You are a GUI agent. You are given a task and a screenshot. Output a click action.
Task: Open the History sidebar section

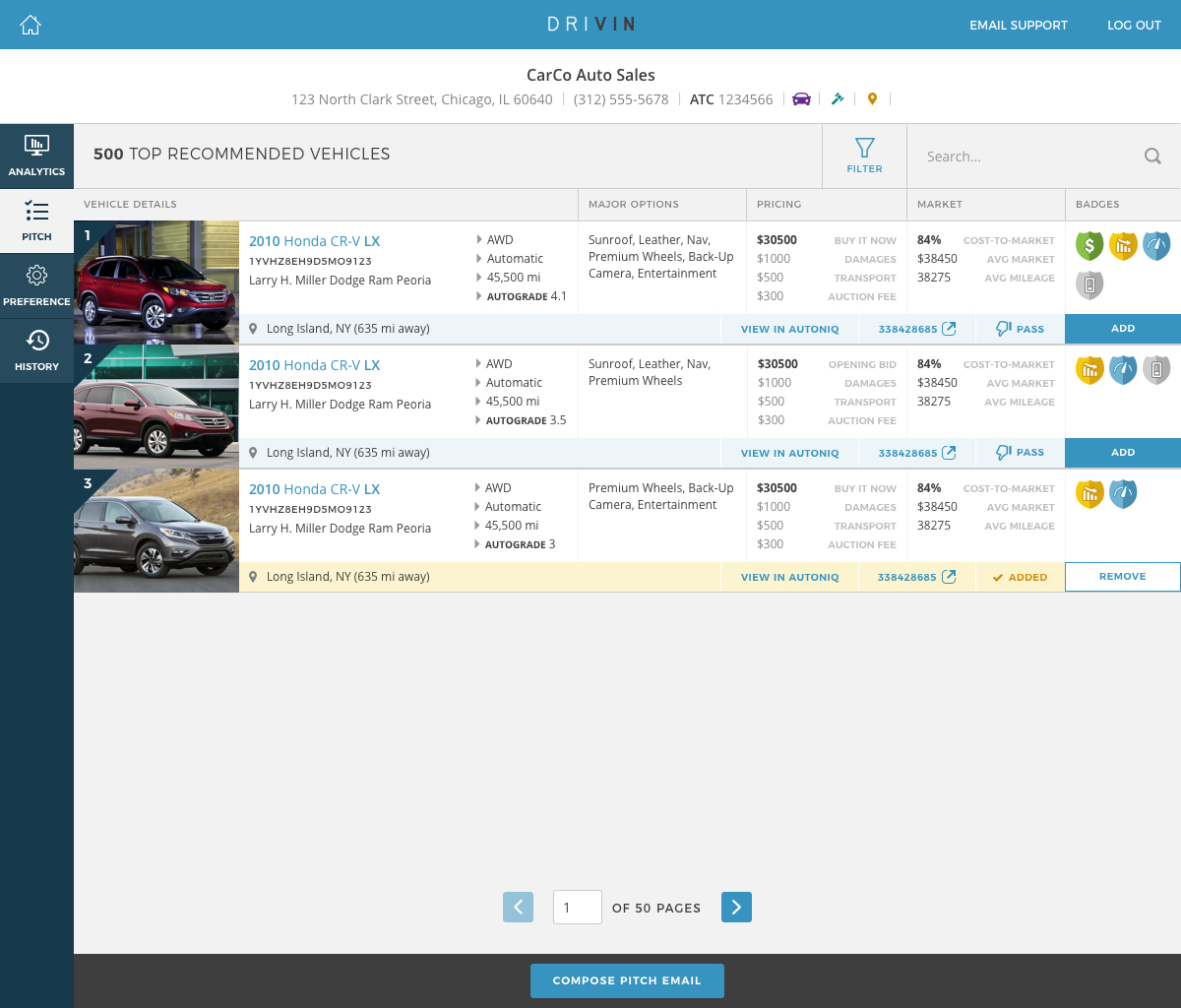coord(36,351)
